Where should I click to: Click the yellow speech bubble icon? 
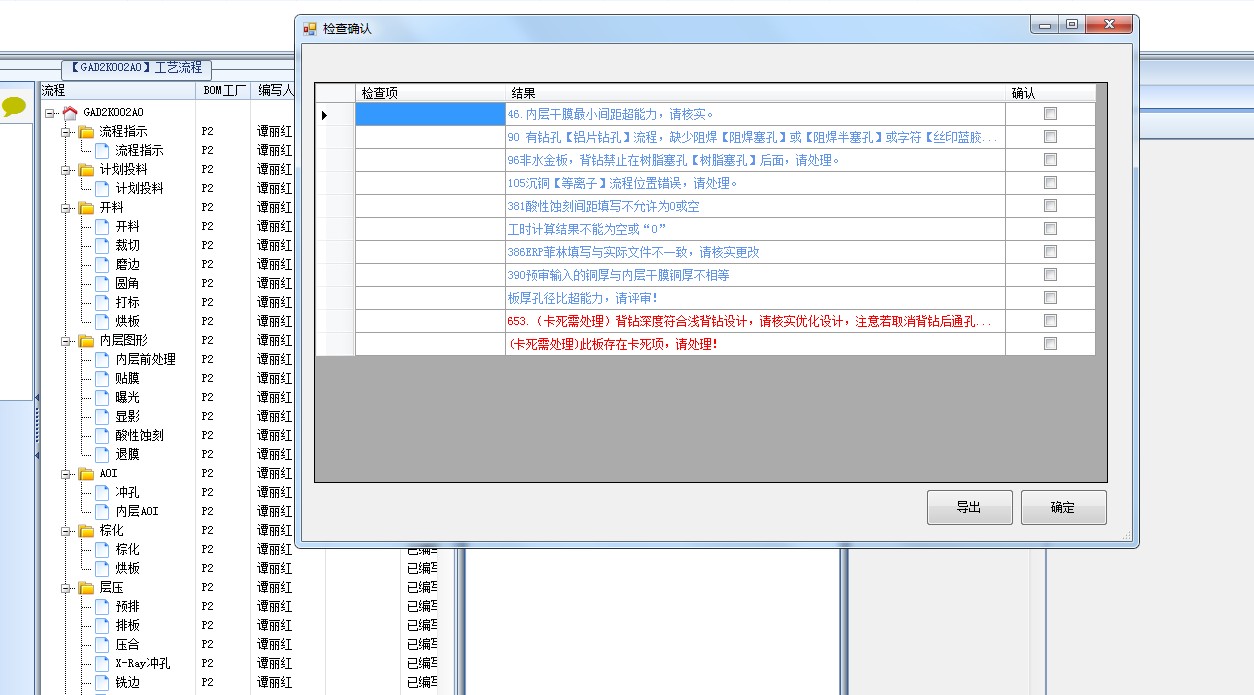point(14,106)
